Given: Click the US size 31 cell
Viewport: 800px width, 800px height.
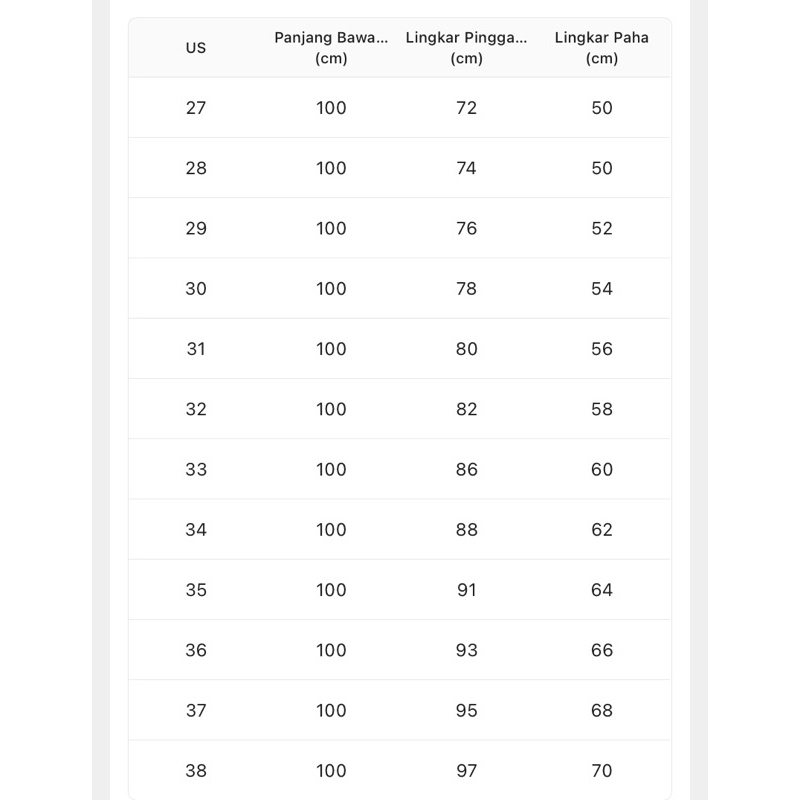Looking at the screenshot, I should [196, 349].
